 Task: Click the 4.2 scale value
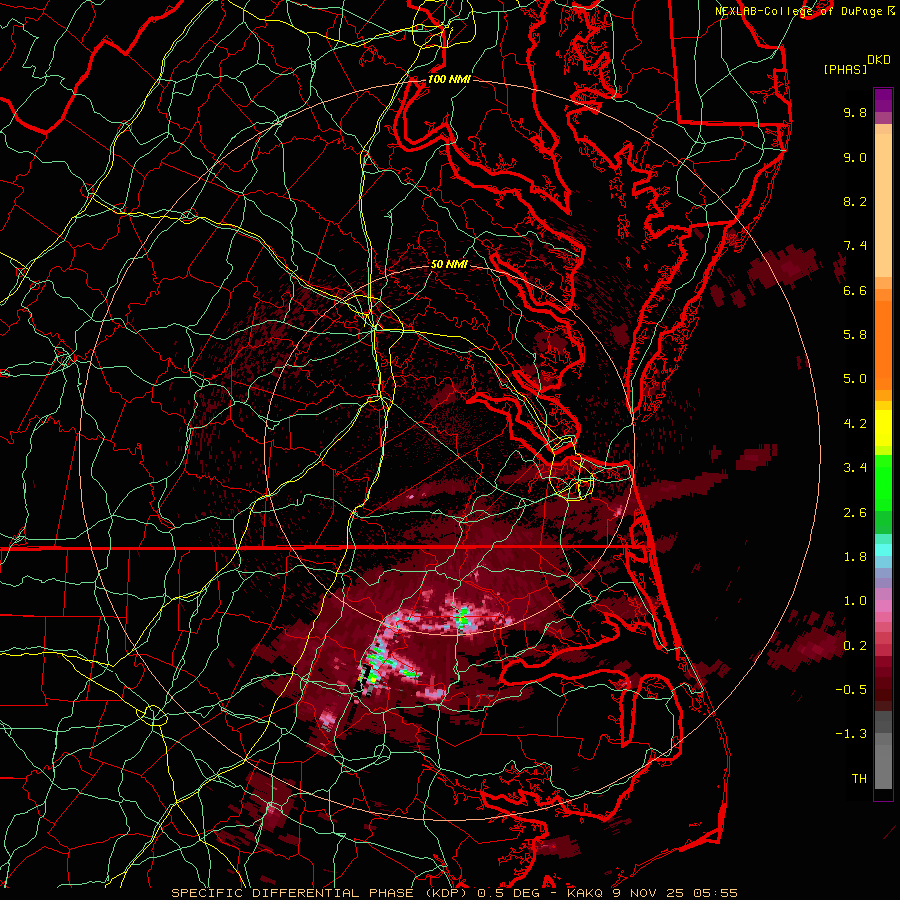tap(855, 424)
